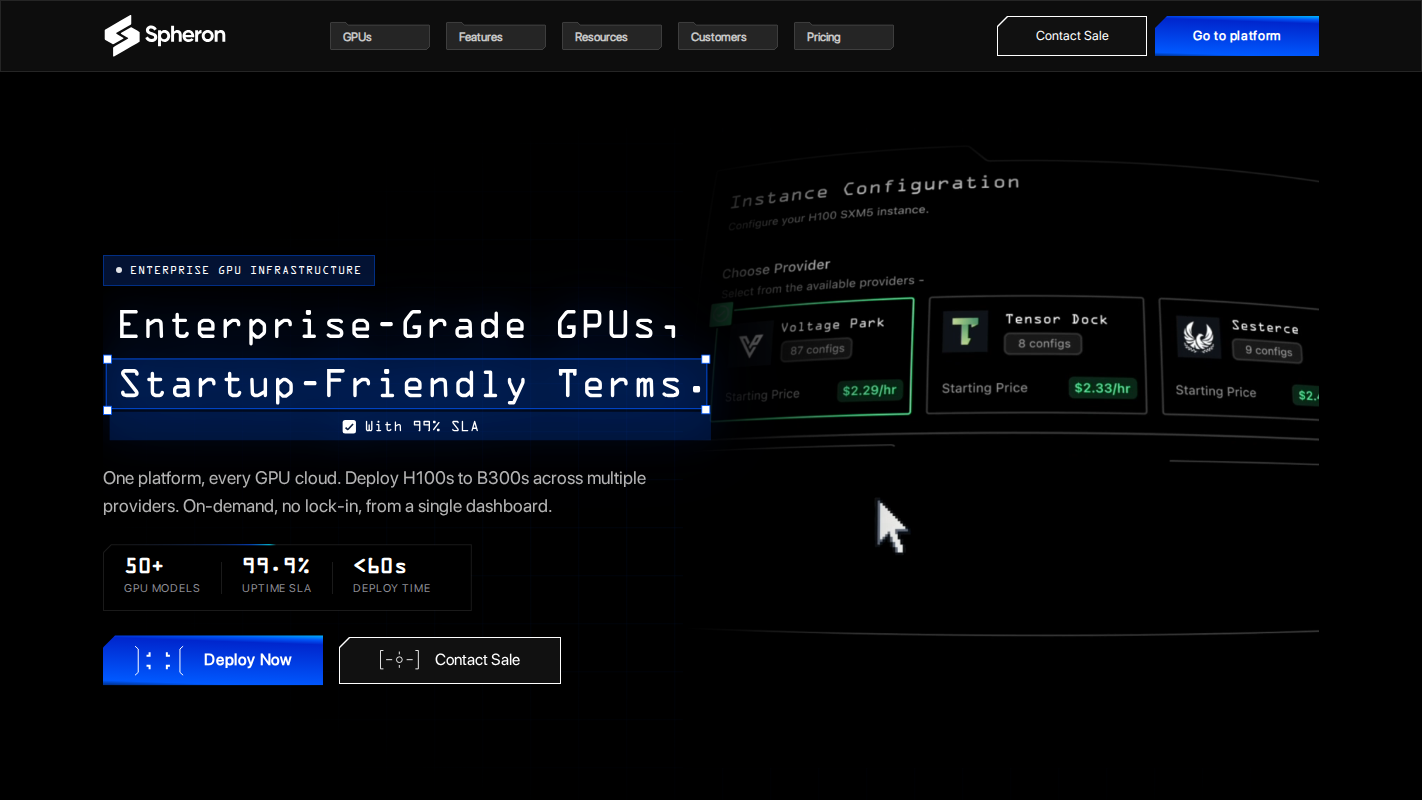Viewport: 1422px width, 800px height.
Task: Open the Features menu
Action: coord(496,36)
